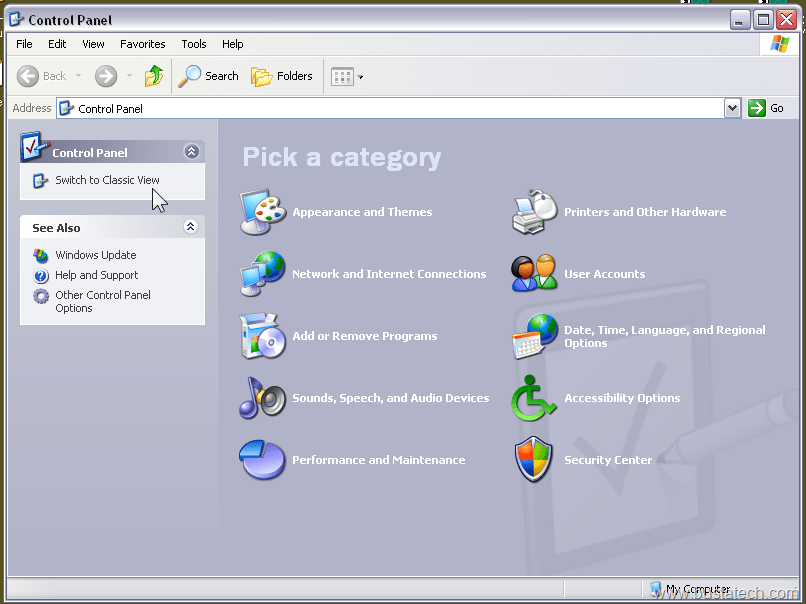The height and width of the screenshot is (604, 806).
Task: Click the Switch to Classic View icon
Action: (x=40, y=180)
